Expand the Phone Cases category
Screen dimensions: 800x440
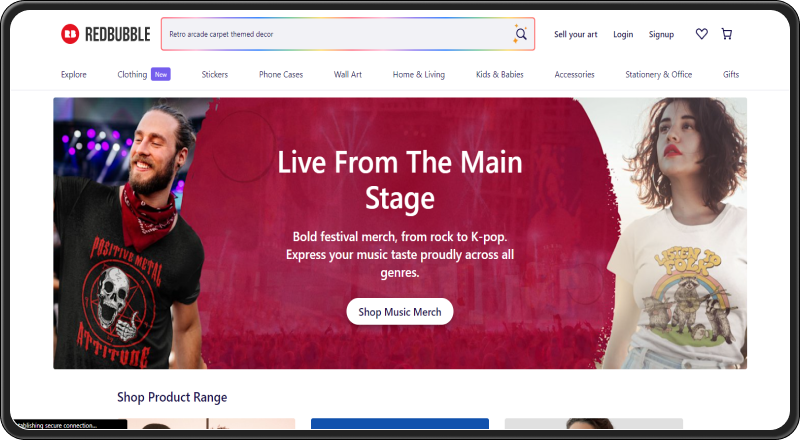[281, 75]
